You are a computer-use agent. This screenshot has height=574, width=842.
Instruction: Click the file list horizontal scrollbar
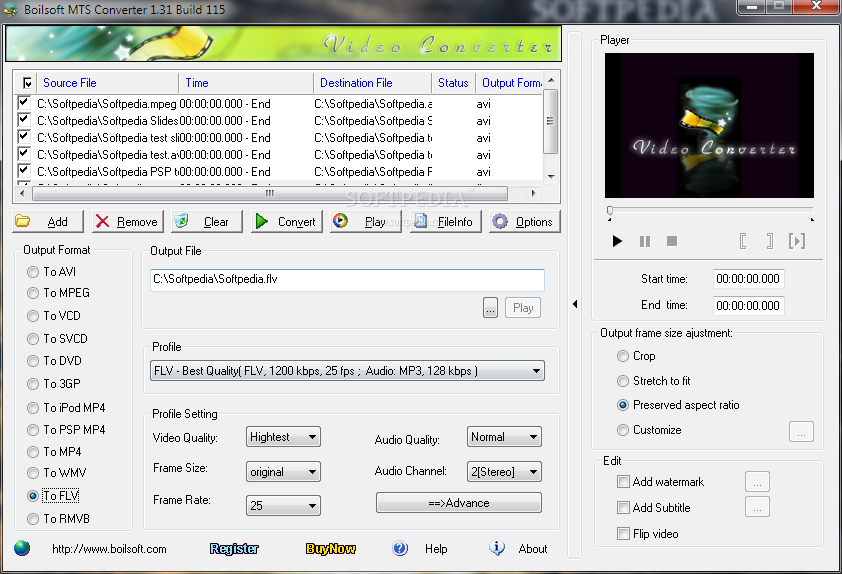[x=270, y=193]
